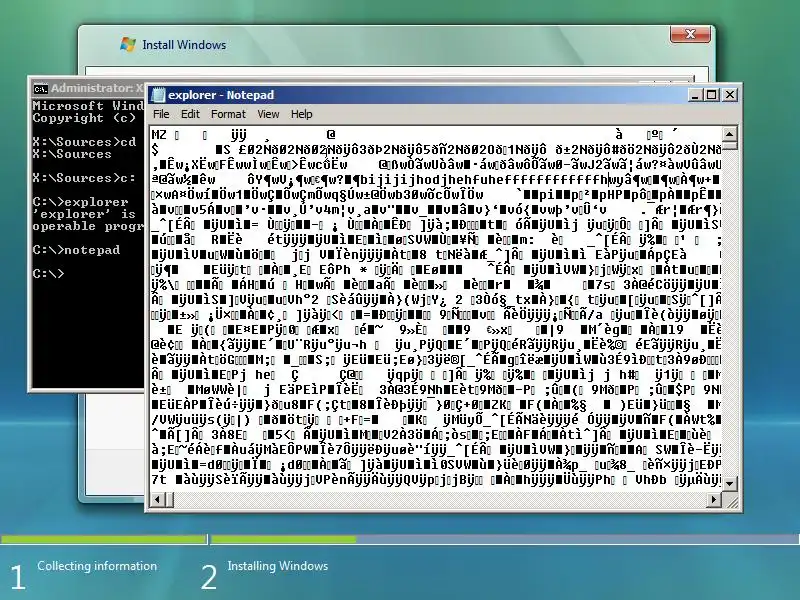This screenshot has height=600, width=800.
Task: Click the step 1 progress bar
Action: click(x=103, y=539)
